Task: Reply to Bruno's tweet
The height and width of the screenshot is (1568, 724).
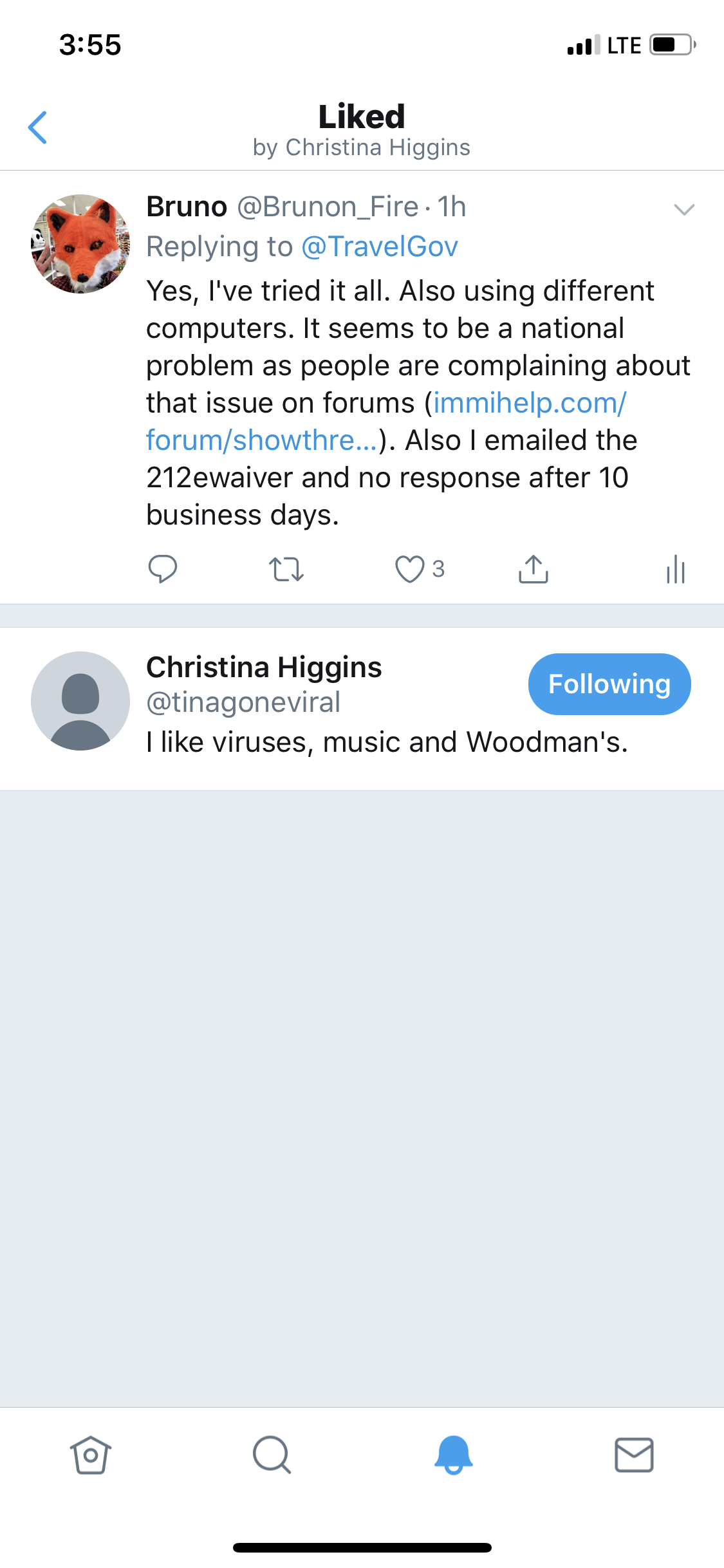Action: click(x=162, y=569)
